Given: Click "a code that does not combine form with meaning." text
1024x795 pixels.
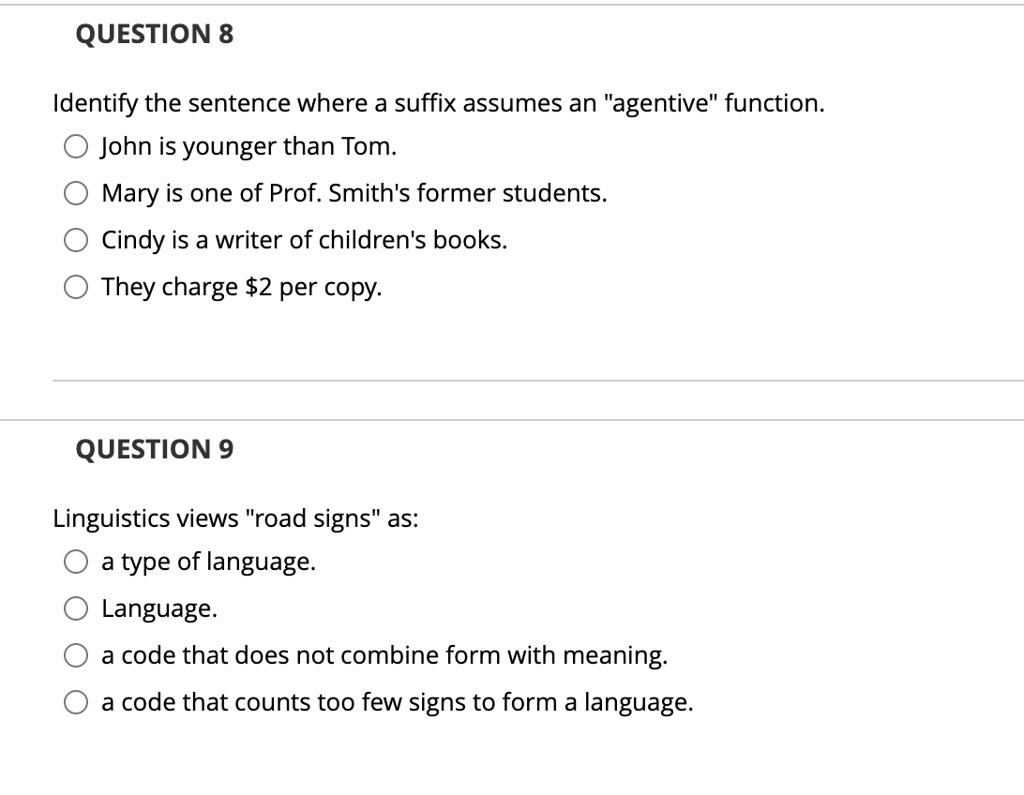Looking at the screenshot, I should coord(384,655).
